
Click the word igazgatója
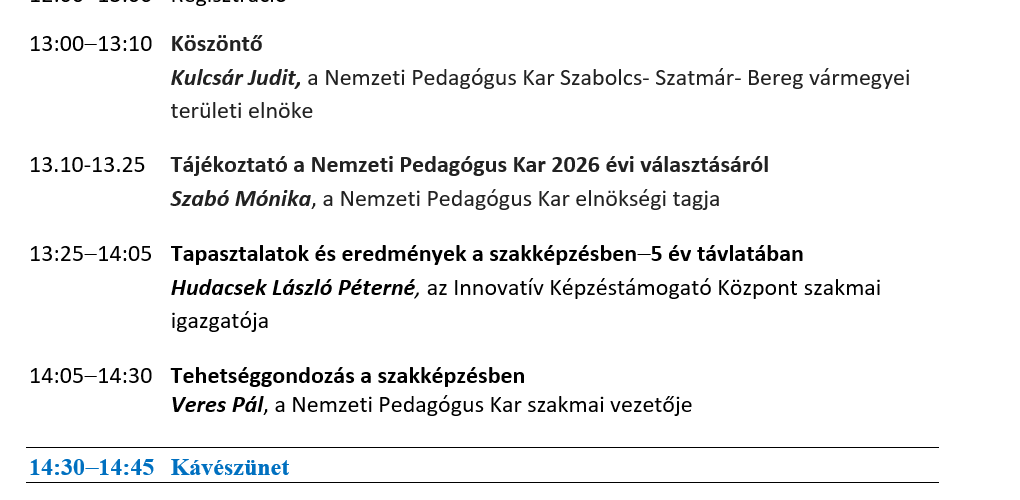click(219, 321)
